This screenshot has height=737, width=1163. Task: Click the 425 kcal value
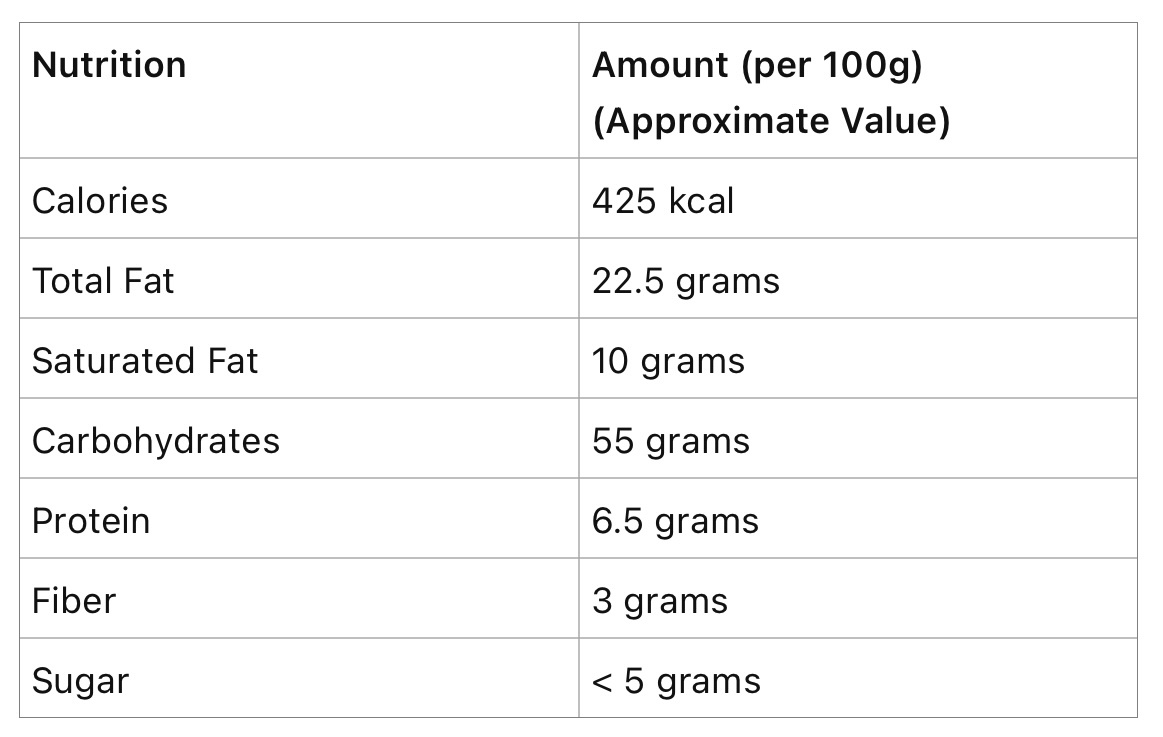click(x=663, y=200)
